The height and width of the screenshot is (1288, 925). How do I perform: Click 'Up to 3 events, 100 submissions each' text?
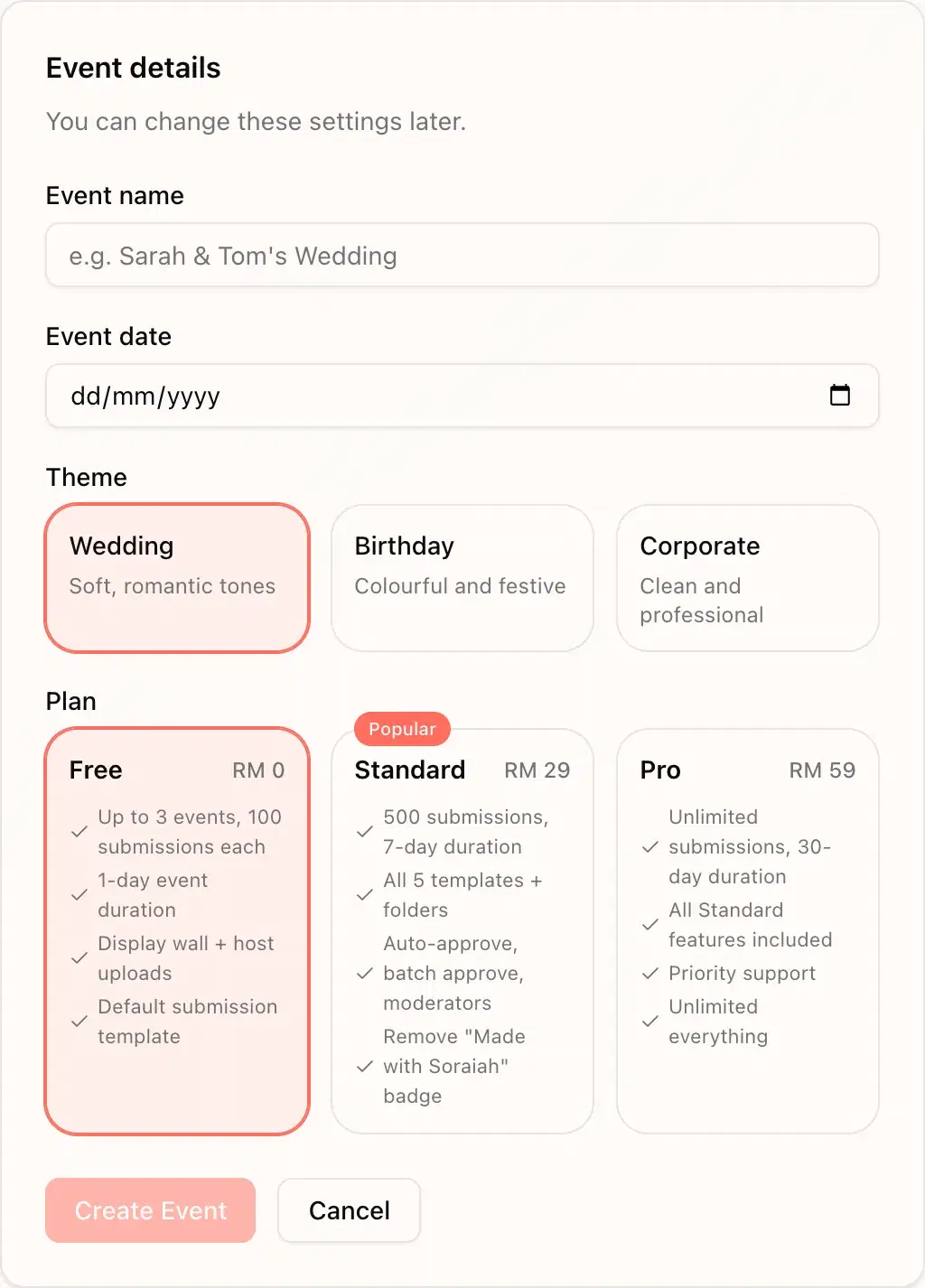pyautogui.click(x=190, y=832)
